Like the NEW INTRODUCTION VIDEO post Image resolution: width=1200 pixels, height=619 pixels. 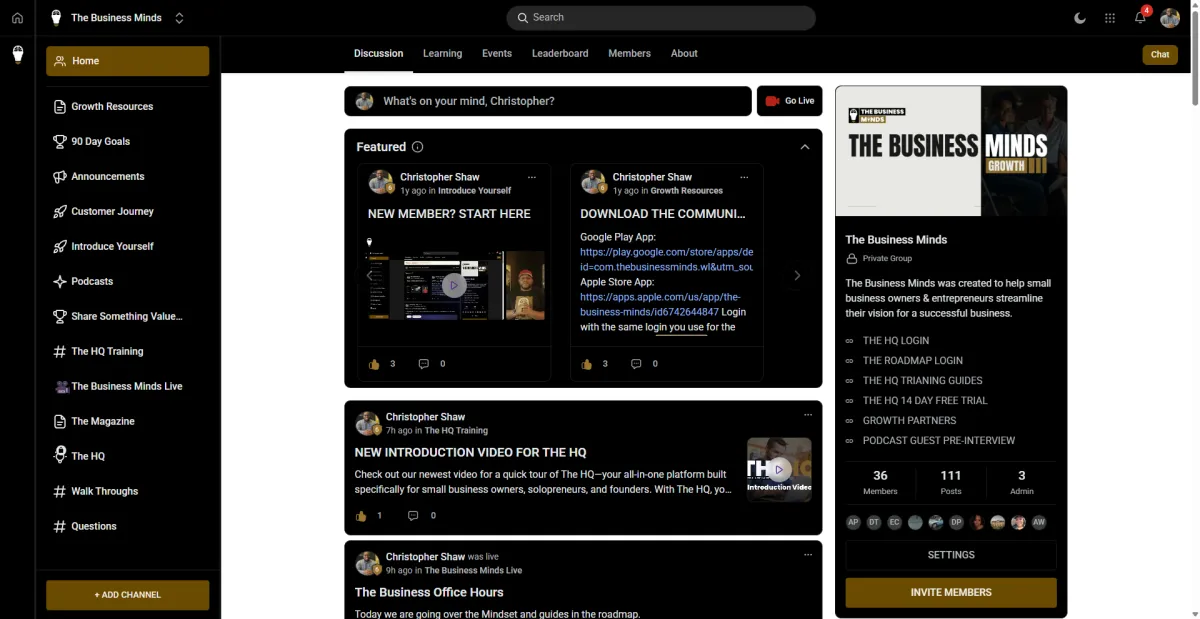pos(362,516)
